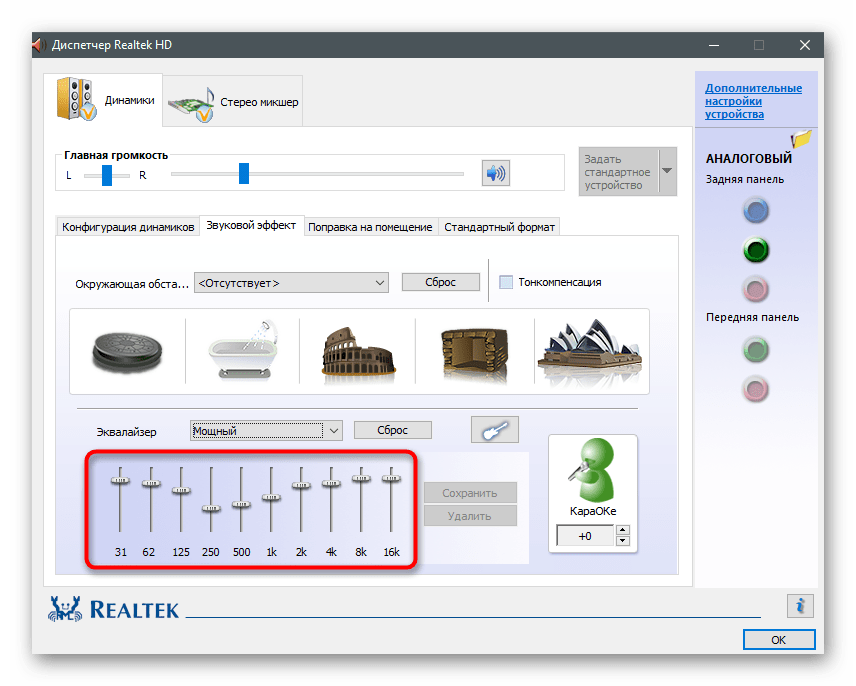The height and width of the screenshot is (686, 856).
Task: Pick the stone manhole environment preset
Action: click(x=126, y=351)
